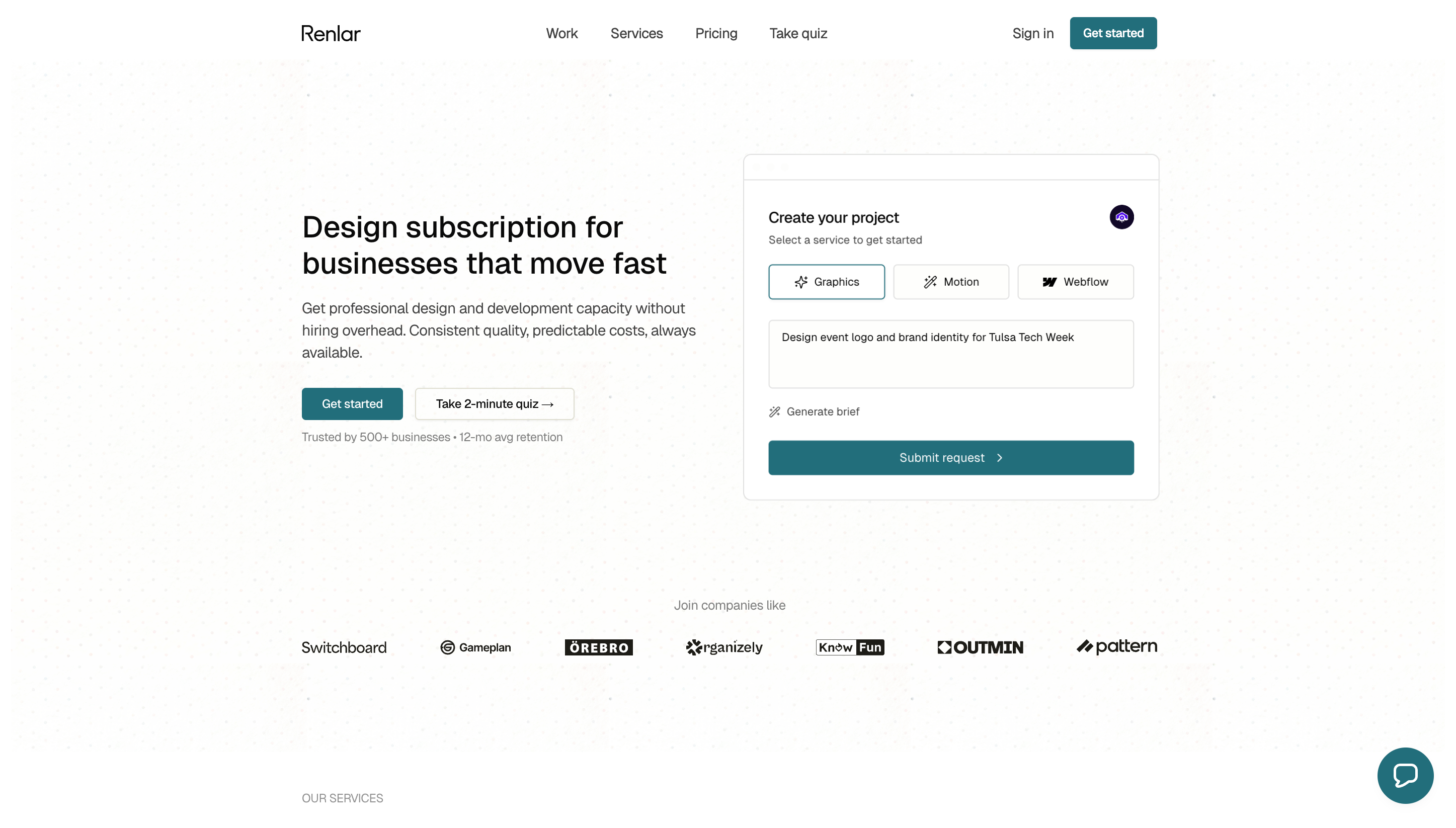The width and height of the screenshot is (1456, 828).
Task: Click the purple avatar icon in project card
Action: 1121,217
